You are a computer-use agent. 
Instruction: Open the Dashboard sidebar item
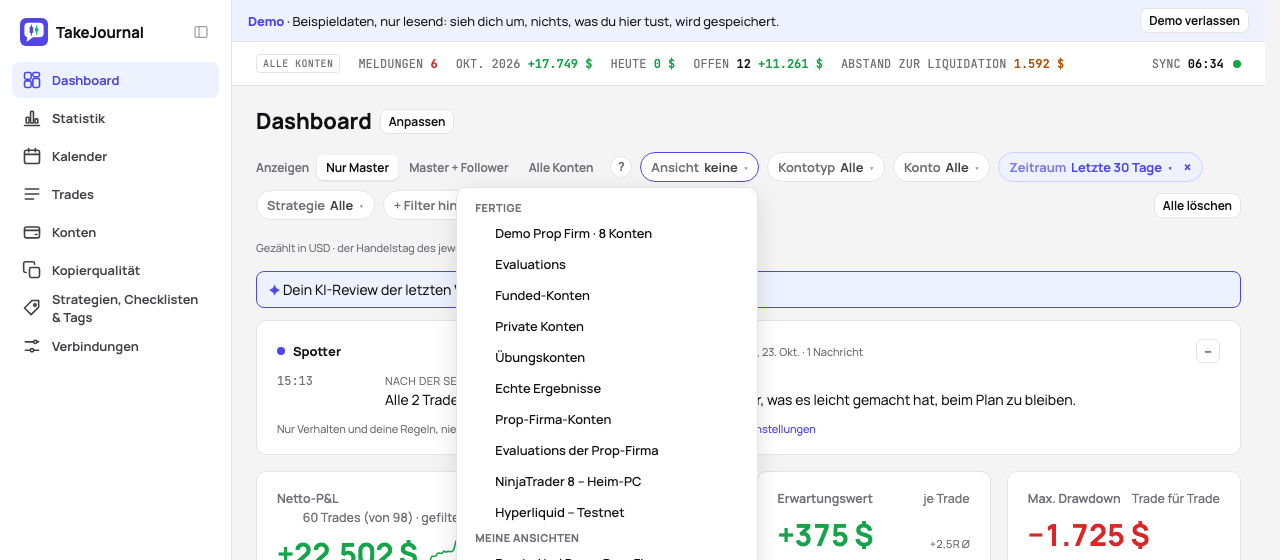tap(115, 80)
